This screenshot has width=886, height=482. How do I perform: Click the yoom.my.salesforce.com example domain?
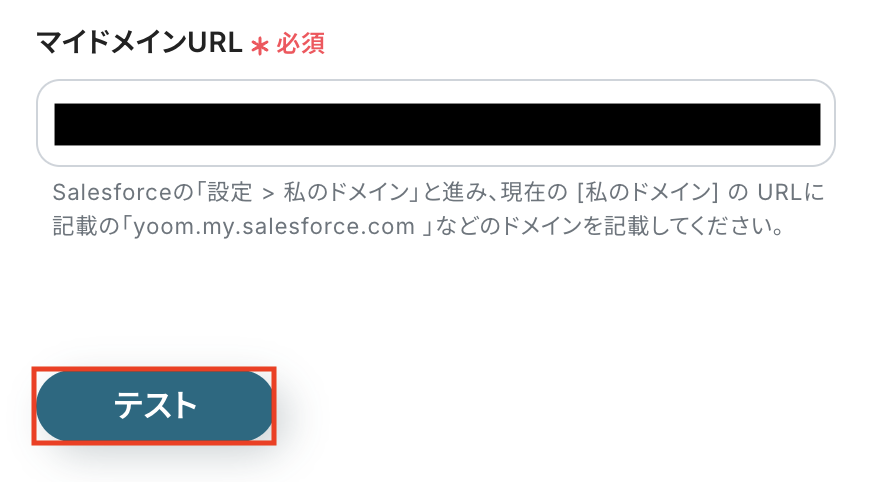(x=274, y=227)
